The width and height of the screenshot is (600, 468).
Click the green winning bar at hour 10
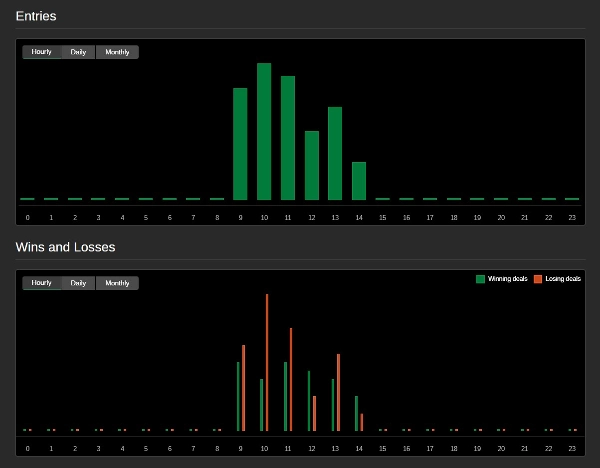pos(262,405)
